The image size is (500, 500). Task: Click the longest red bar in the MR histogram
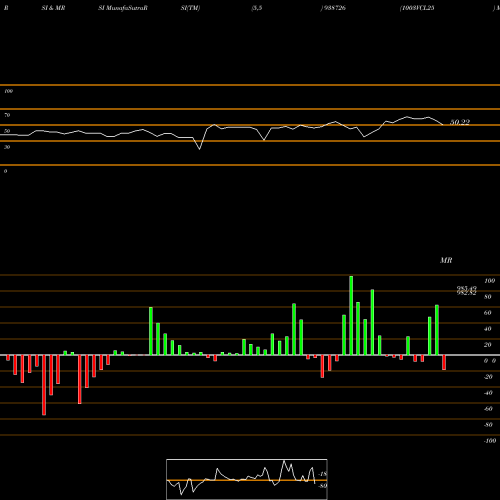click(x=44, y=385)
